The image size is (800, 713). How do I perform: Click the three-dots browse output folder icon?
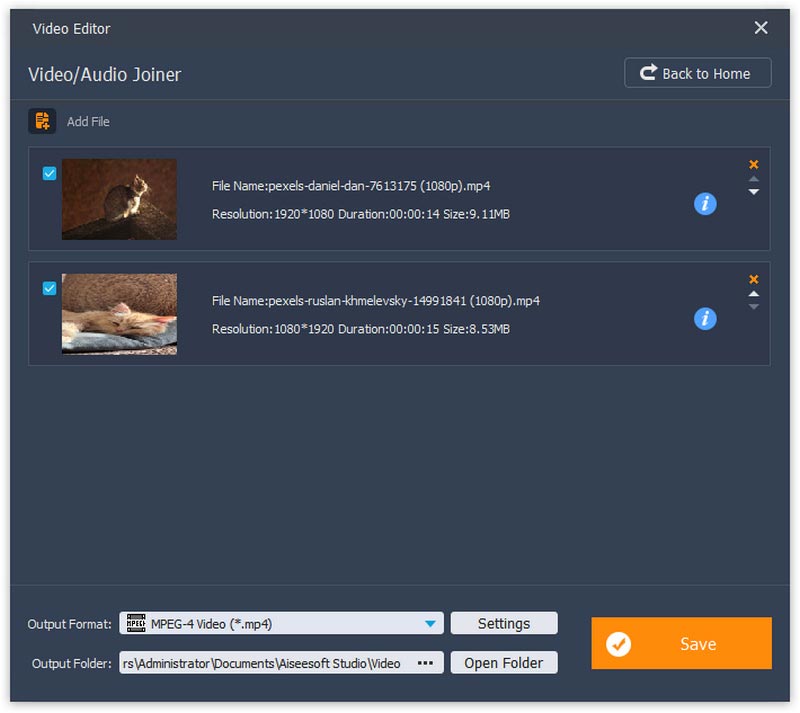[x=425, y=663]
